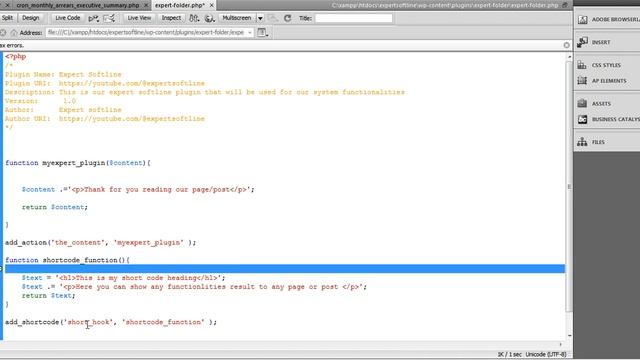Click the 'Here you can show' $text line
Image resolution: width=640 pixels, height=360 pixels.
click(x=194, y=287)
